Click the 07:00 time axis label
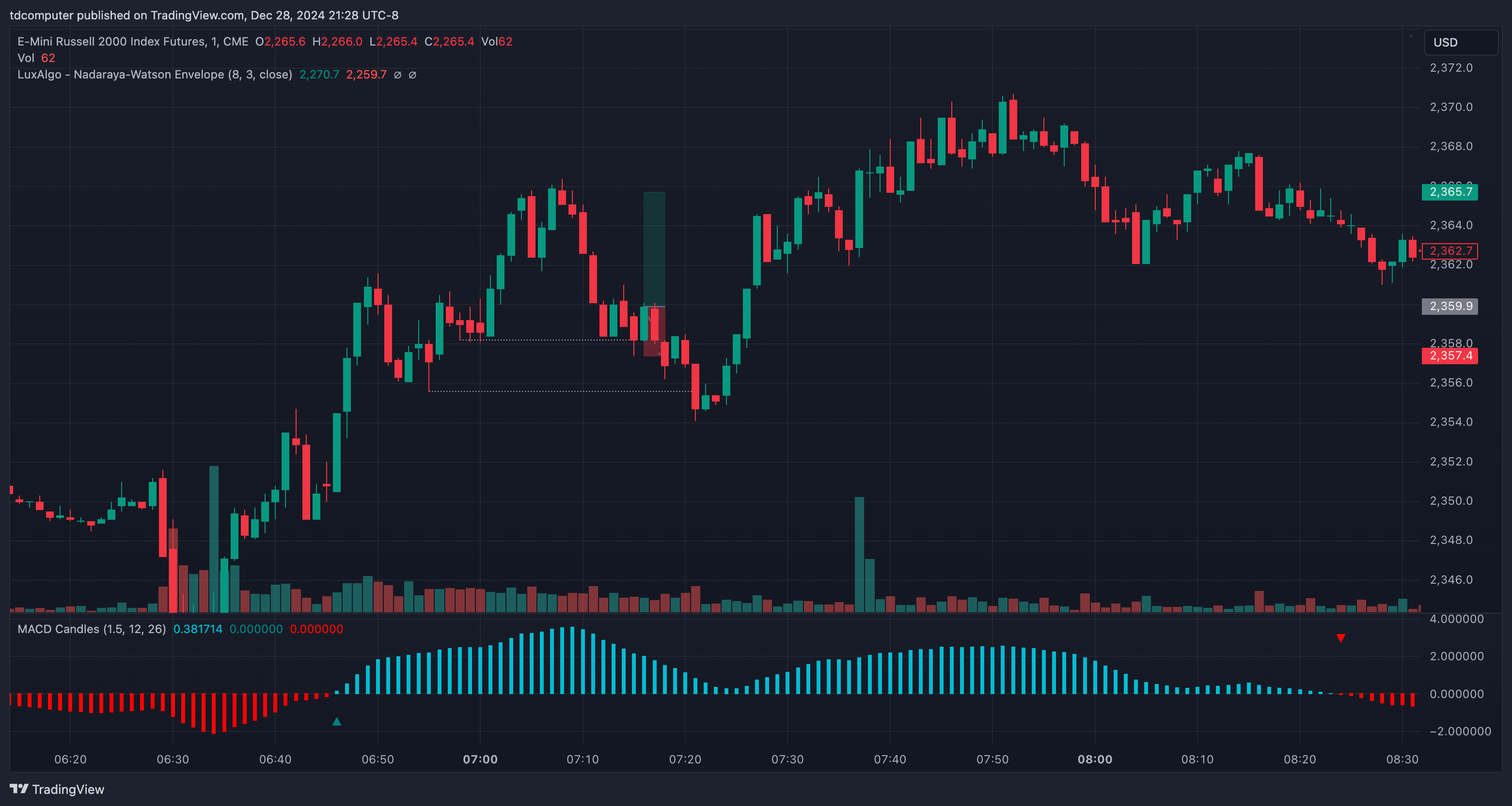 coord(480,759)
